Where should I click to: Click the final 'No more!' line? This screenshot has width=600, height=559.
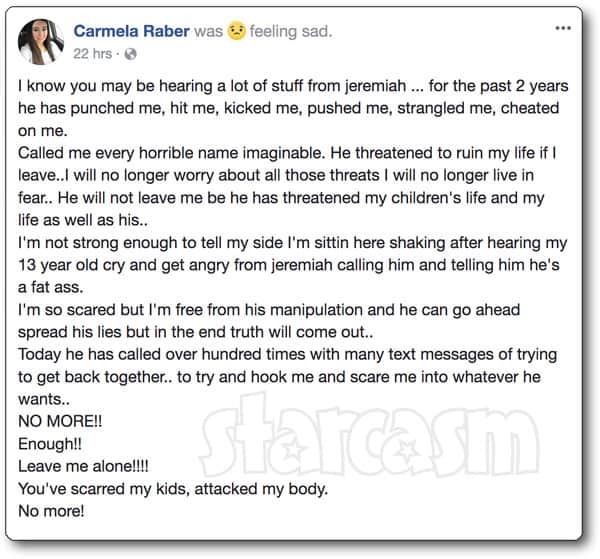[51, 511]
